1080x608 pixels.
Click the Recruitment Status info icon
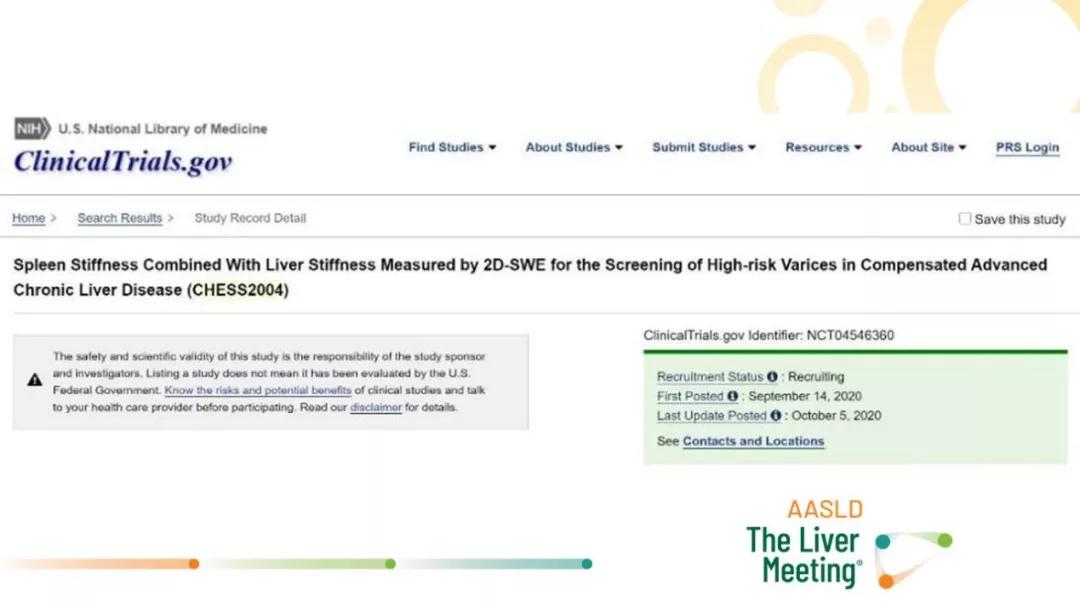(x=772, y=377)
